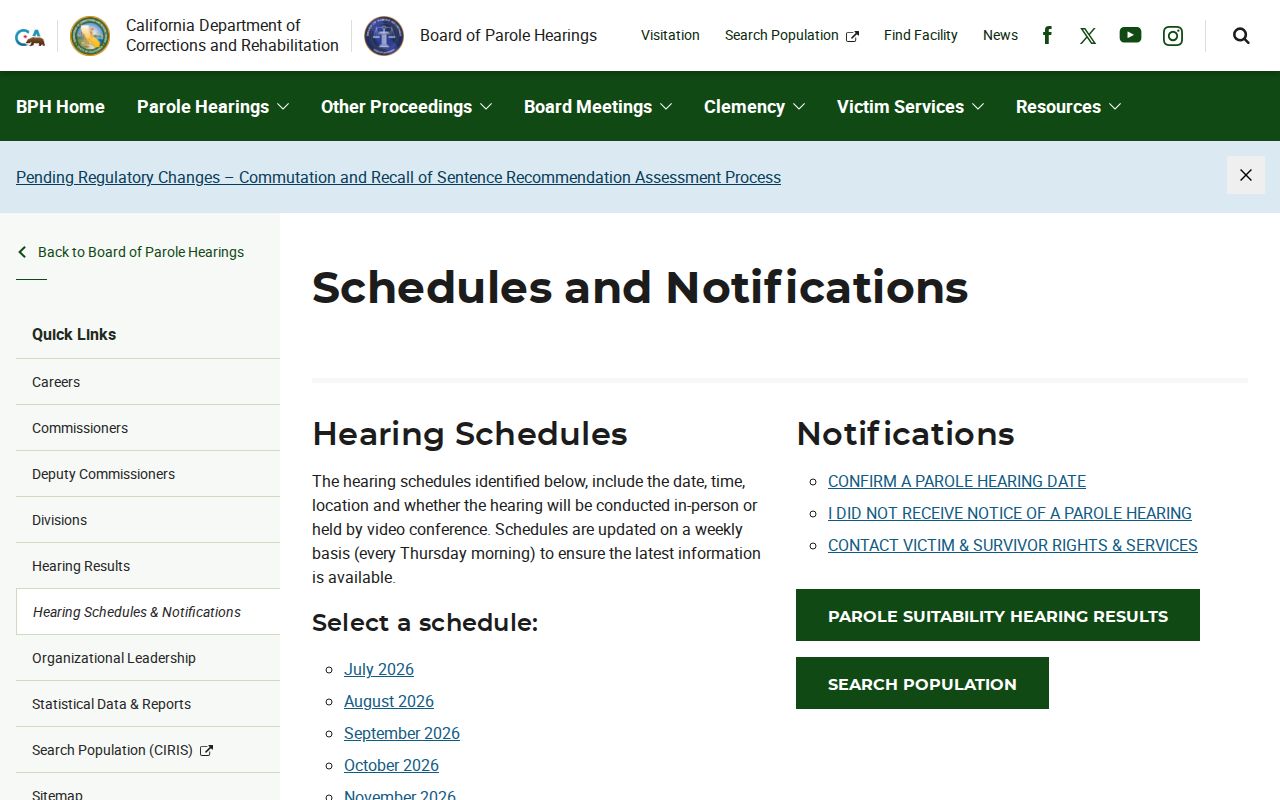Dismiss the pending regulatory changes banner

1246,175
